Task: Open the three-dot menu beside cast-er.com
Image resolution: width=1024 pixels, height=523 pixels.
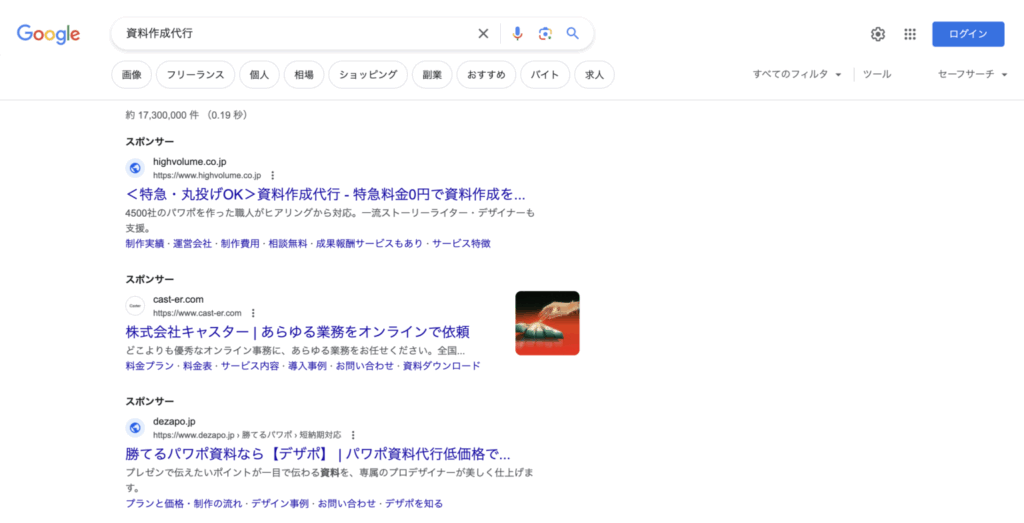Action: [x=253, y=313]
